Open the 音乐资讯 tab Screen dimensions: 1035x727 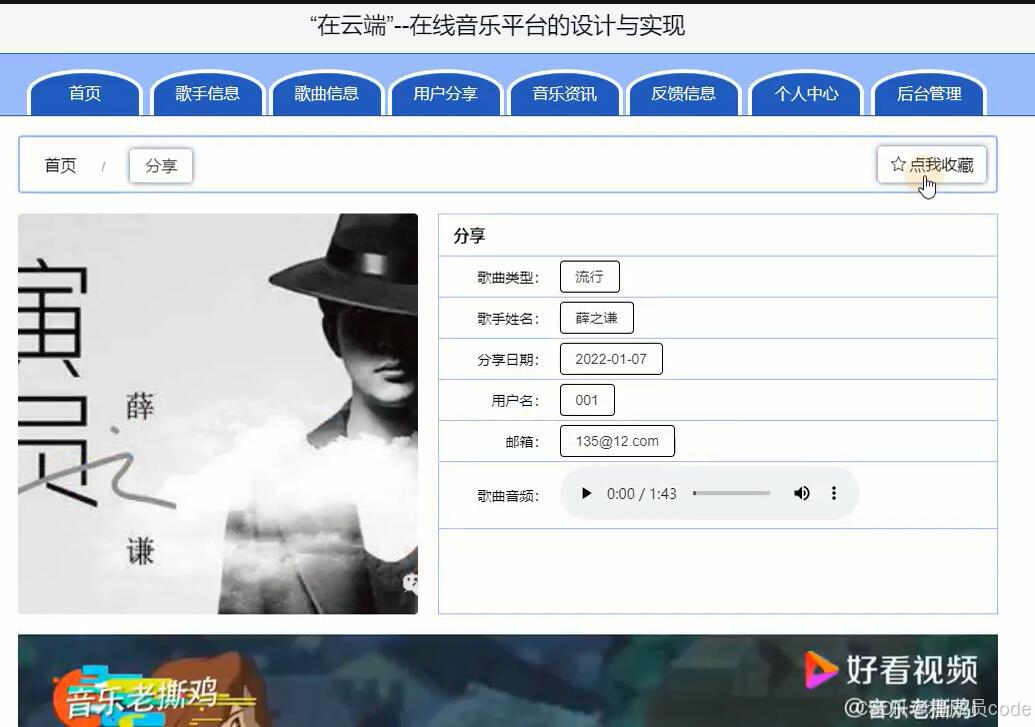pyautogui.click(x=565, y=94)
